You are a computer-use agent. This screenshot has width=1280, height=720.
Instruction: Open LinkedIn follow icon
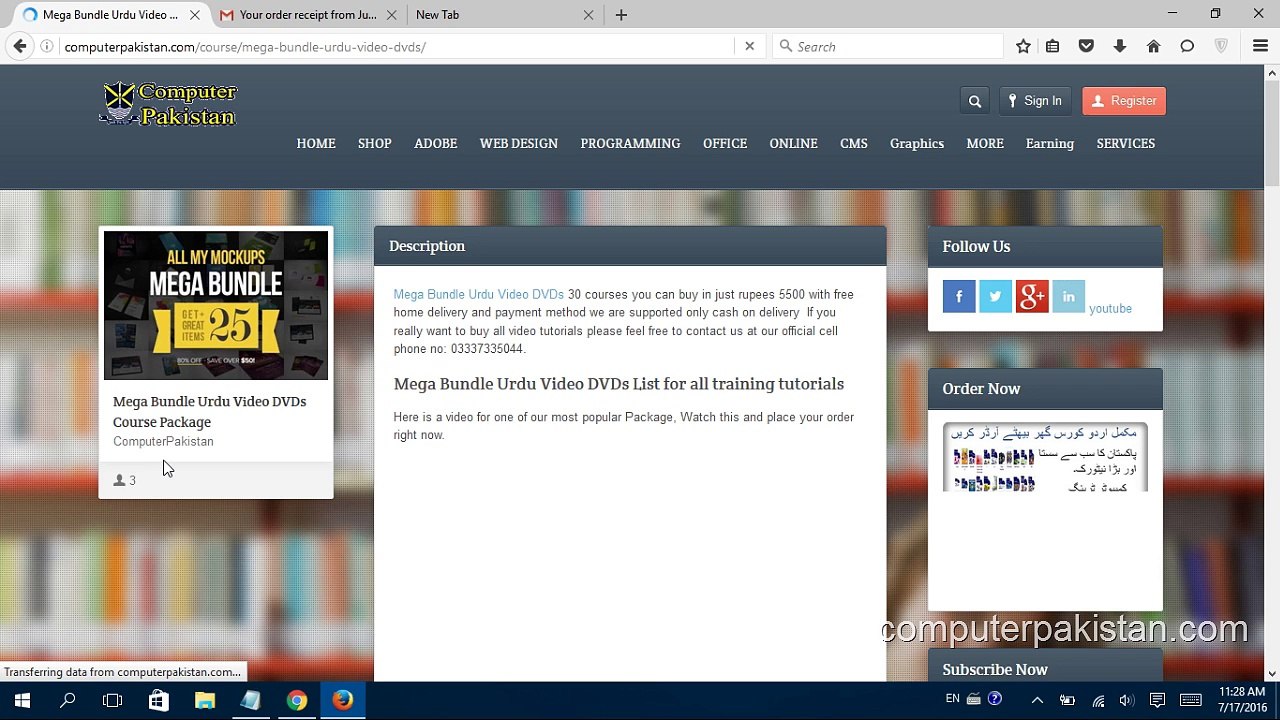point(1068,296)
